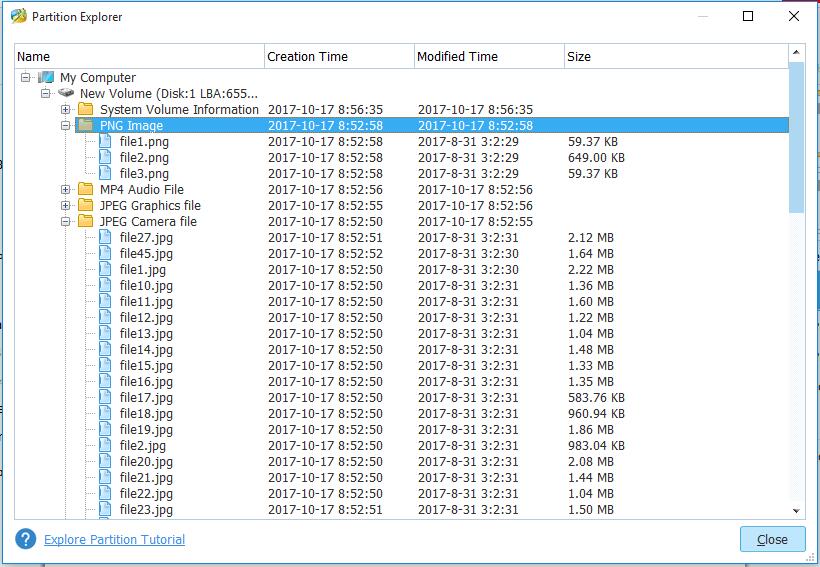Click the vertical scrollbar down arrow
Image resolution: width=820 pixels, height=567 pixels.
click(x=797, y=511)
